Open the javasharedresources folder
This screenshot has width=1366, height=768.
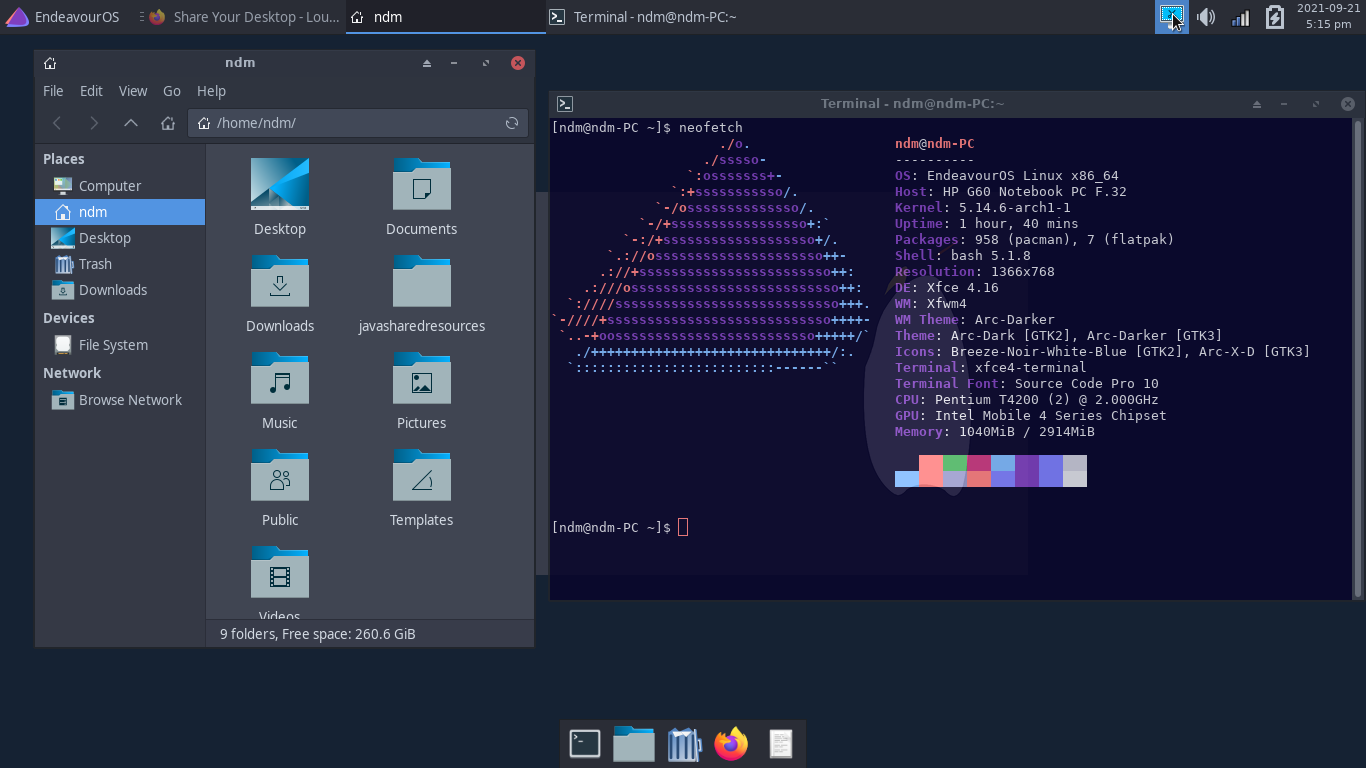point(422,281)
